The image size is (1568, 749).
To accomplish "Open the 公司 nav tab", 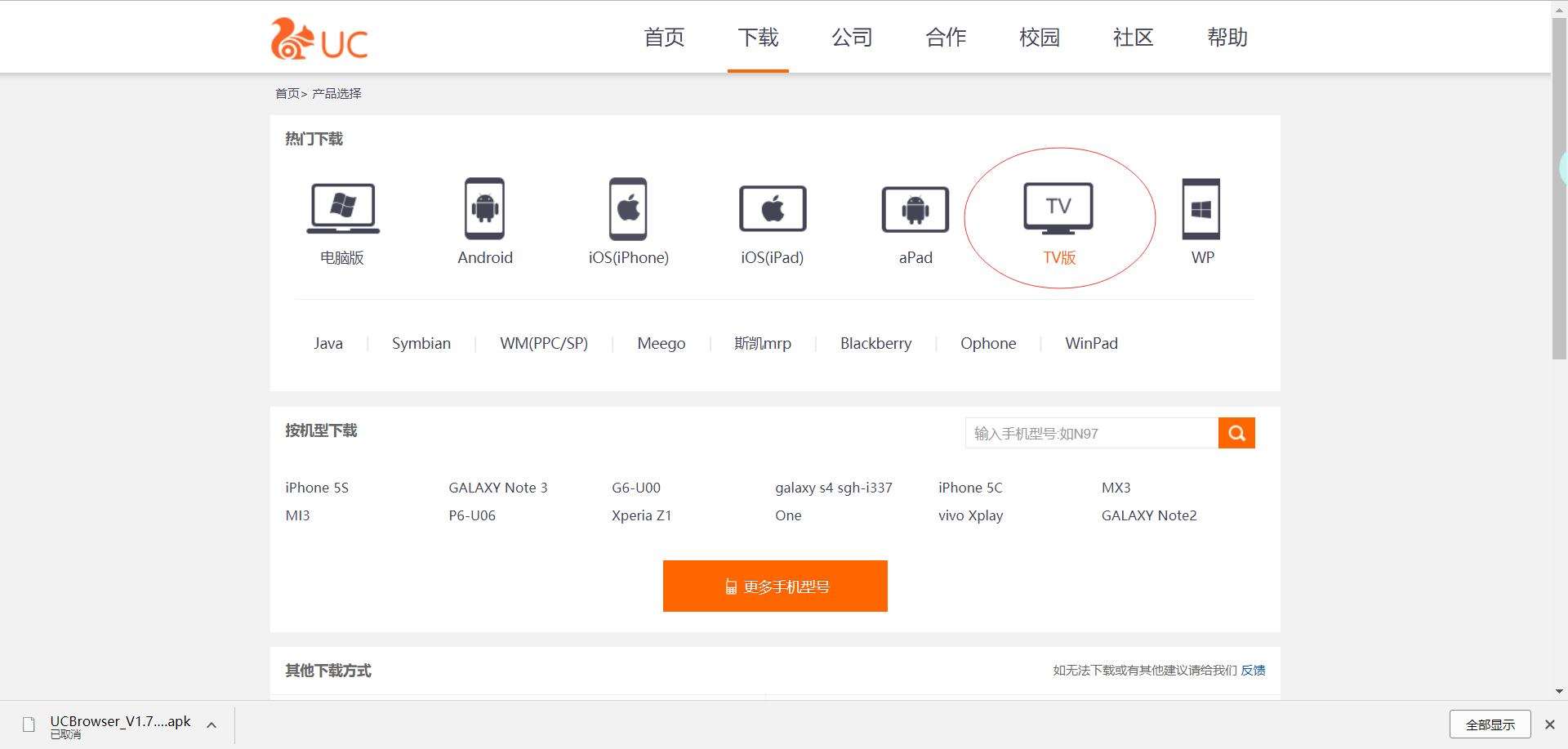I will pyautogui.click(x=852, y=38).
